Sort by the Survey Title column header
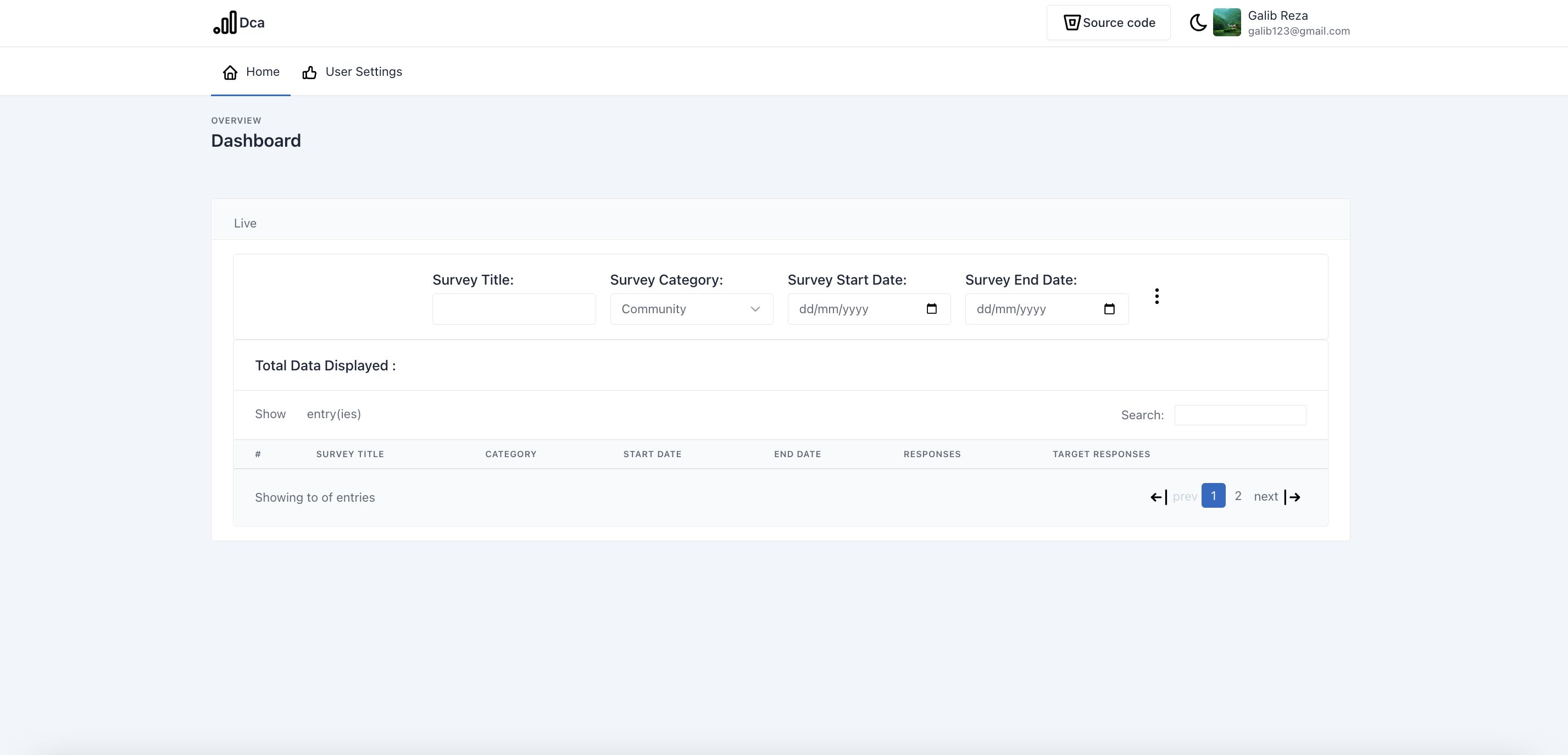Image resolution: width=1568 pixels, height=755 pixels. pyautogui.click(x=350, y=454)
